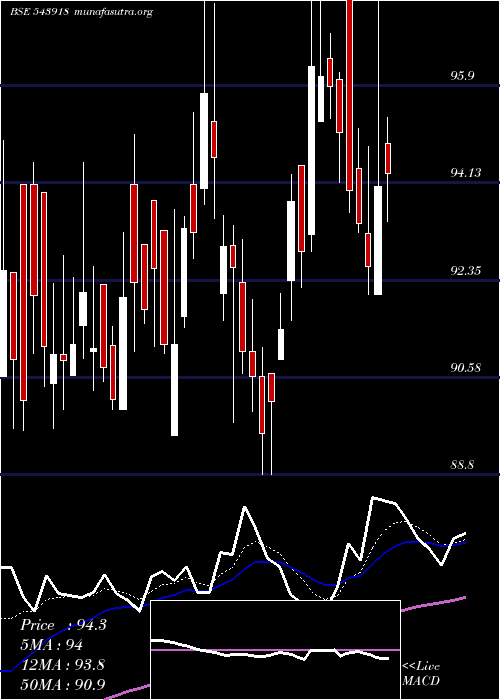The width and height of the screenshot is (500, 700).
Task: Click the 'Price : 94.3' readout
Action: (63, 625)
